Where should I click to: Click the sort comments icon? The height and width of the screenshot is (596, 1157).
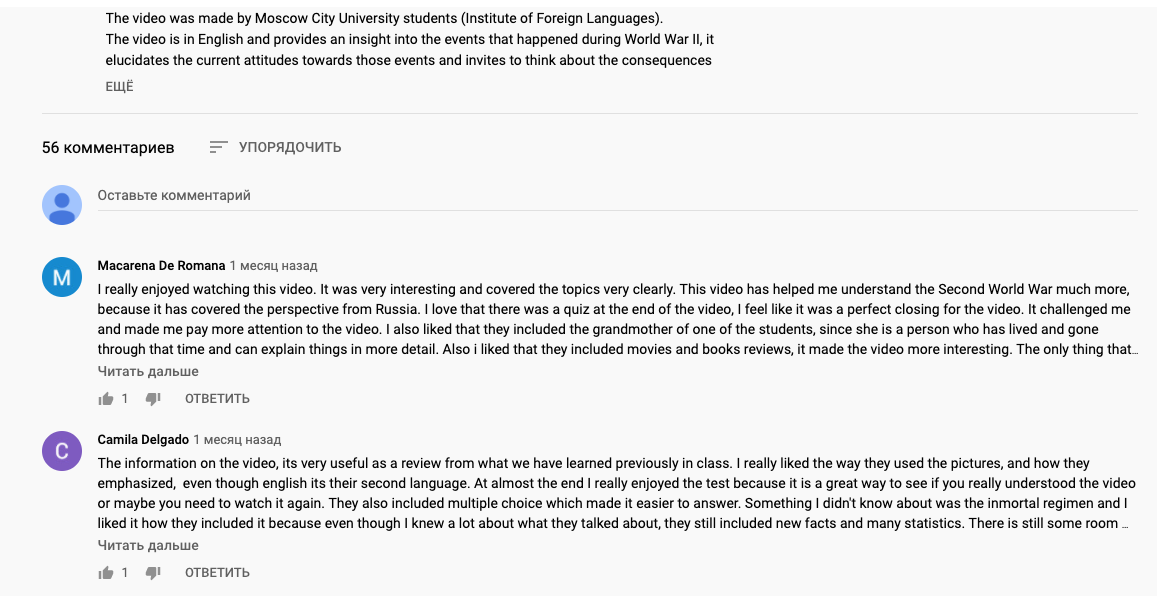click(218, 147)
